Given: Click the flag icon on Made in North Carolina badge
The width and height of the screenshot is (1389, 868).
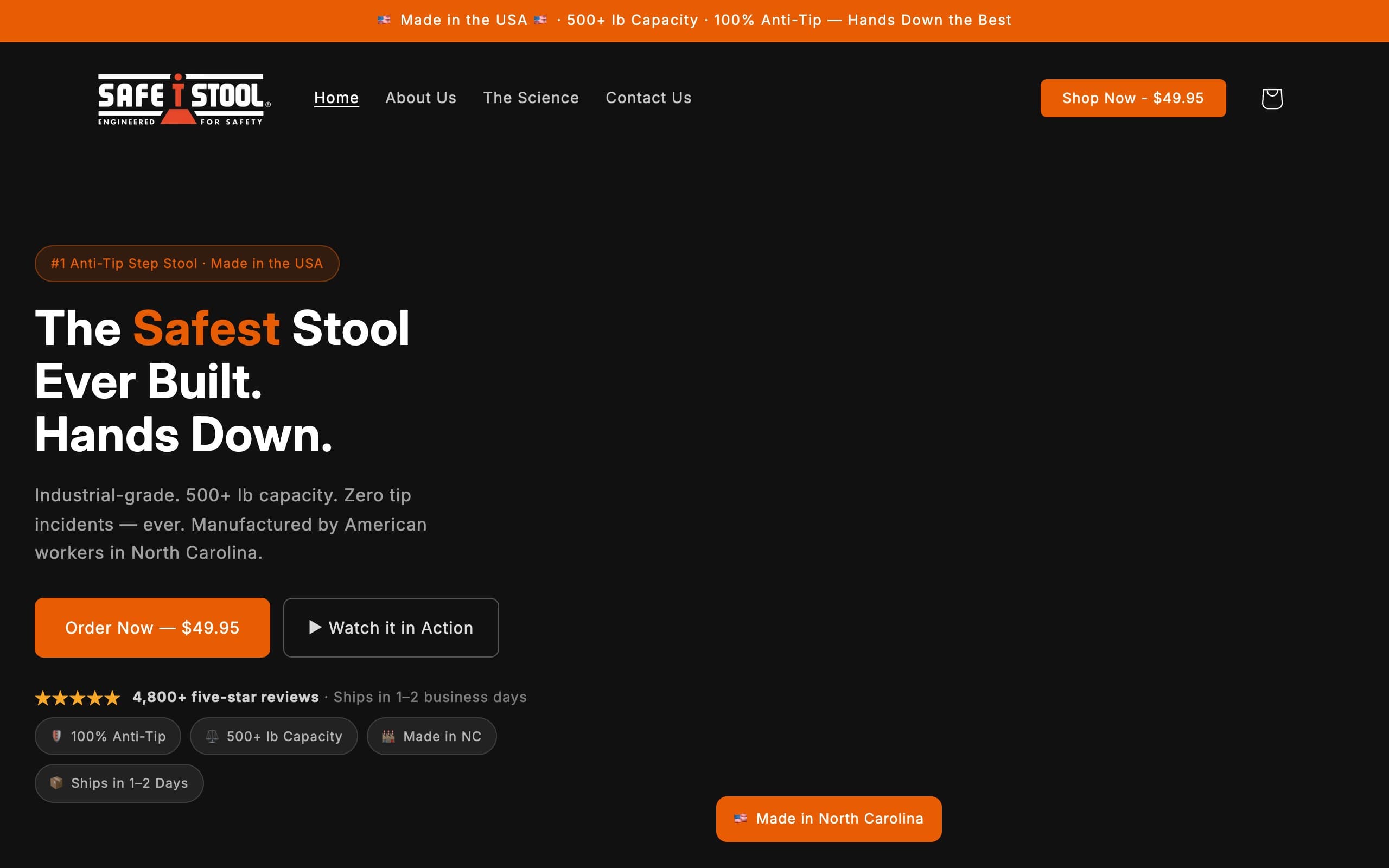Looking at the screenshot, I should coord(741,818).
